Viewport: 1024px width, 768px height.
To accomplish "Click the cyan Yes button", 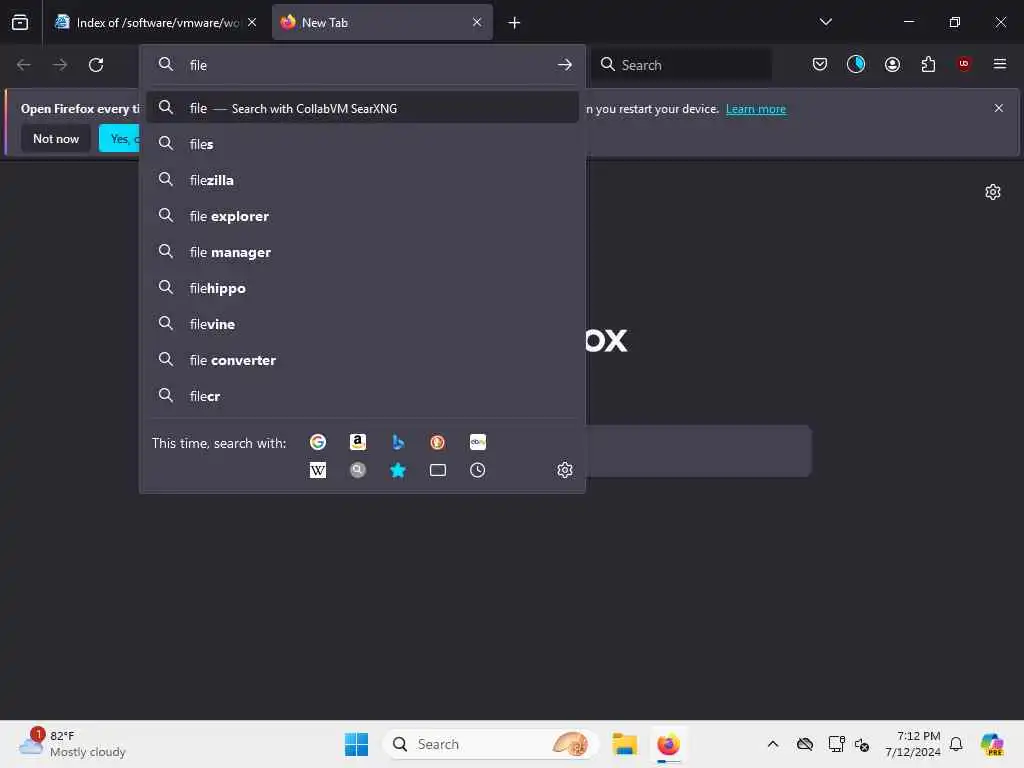I will click(120, 138).
